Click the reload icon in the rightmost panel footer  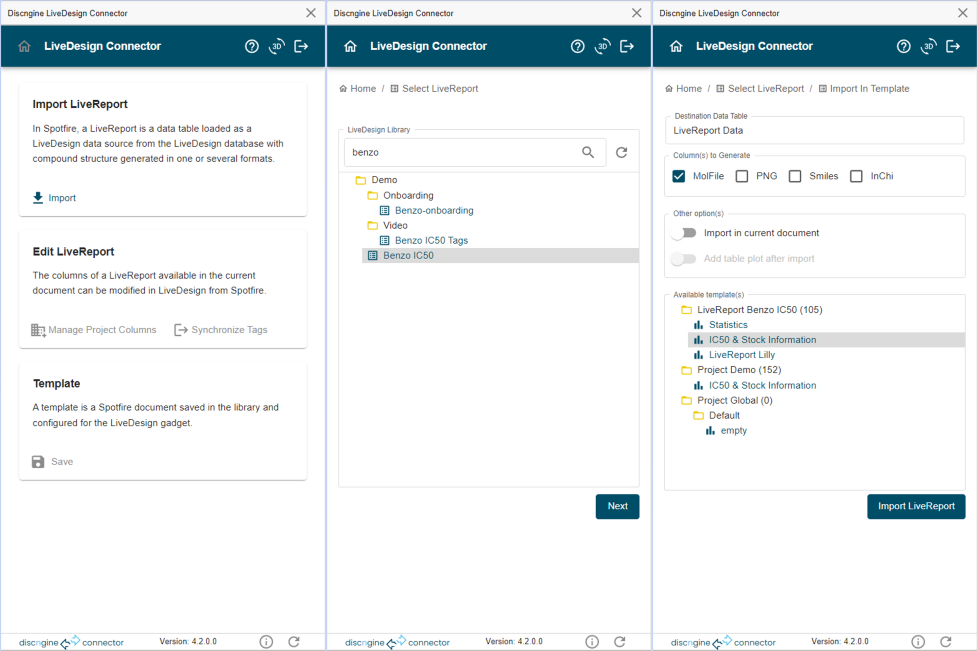point(945,642)
